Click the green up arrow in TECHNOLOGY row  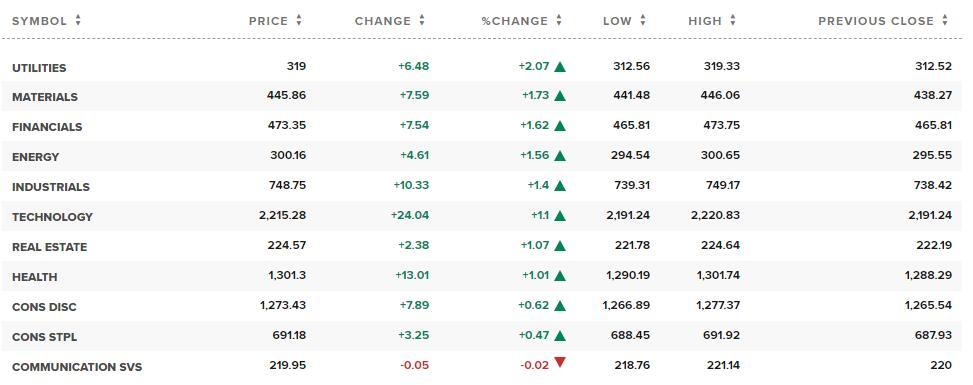coord(560,216)
